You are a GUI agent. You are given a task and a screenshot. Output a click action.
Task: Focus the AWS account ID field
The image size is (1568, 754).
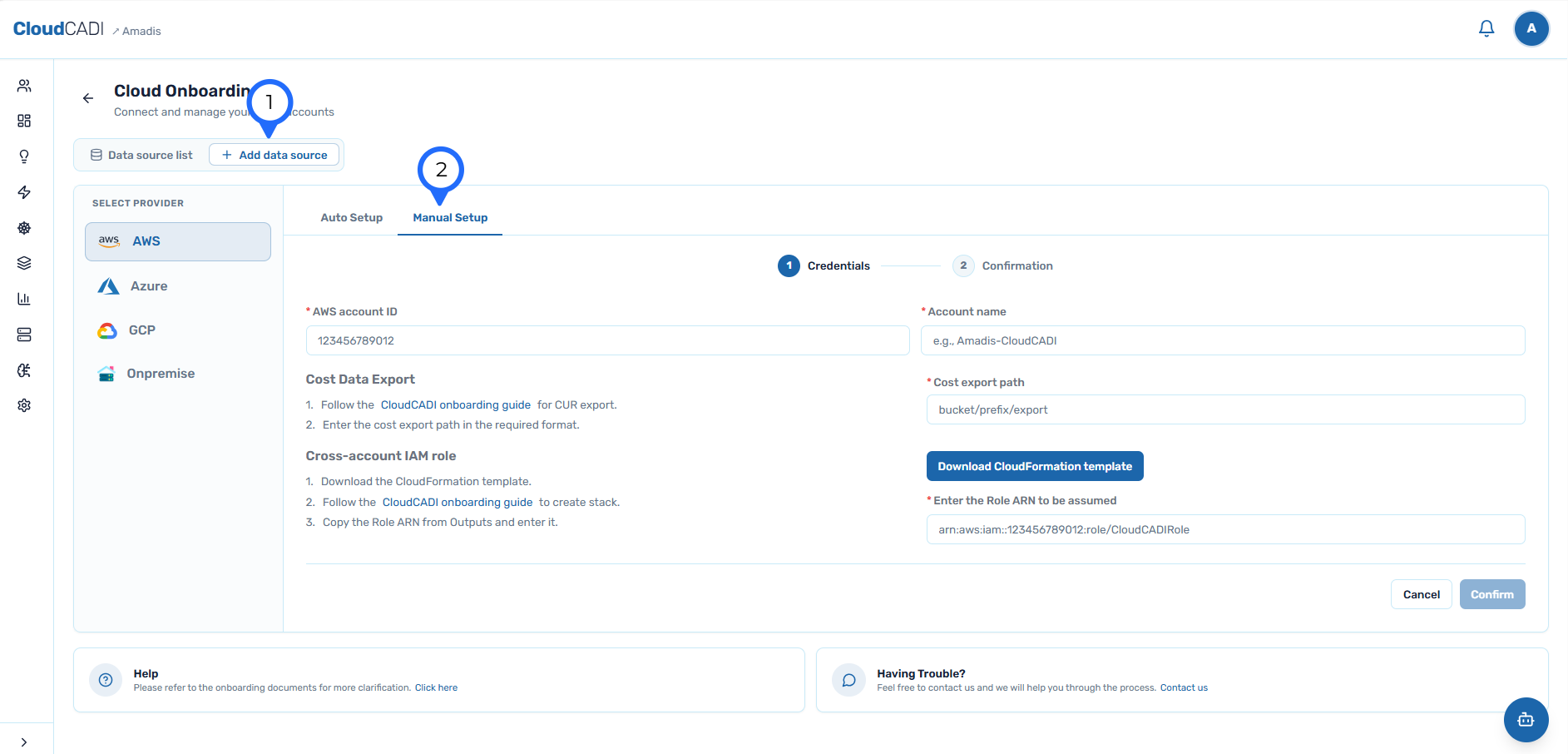[607, 340]
